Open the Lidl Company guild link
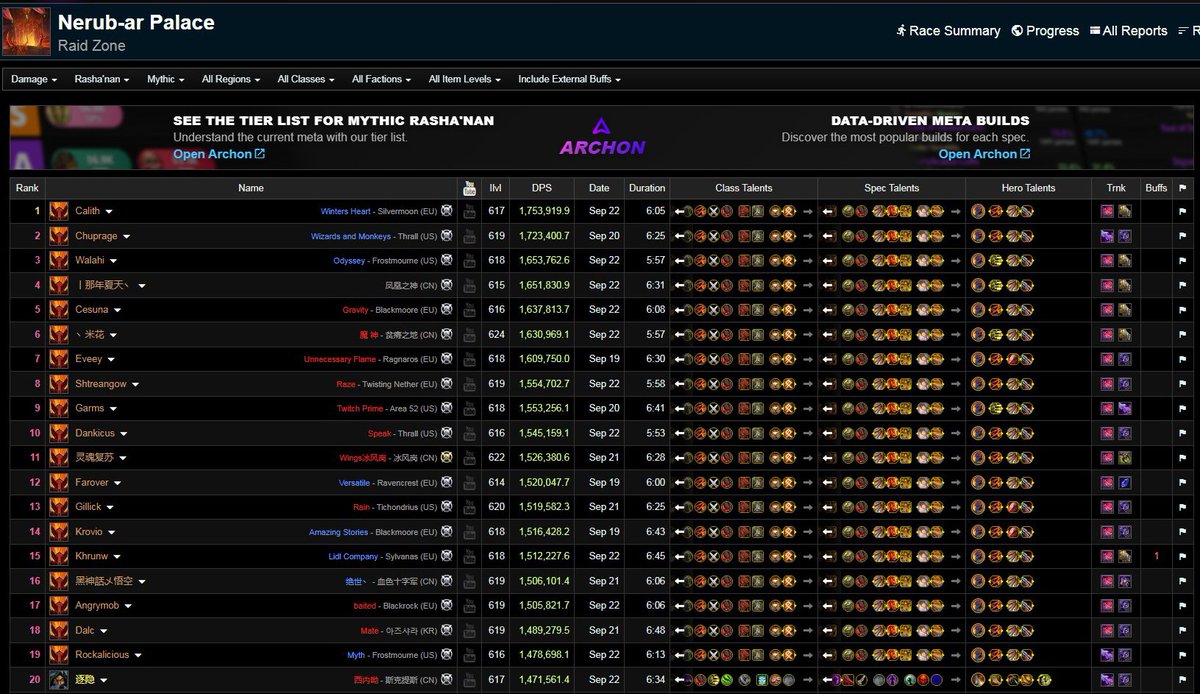Image resolution: width=1200 pixels, height=694 pixels. pos(354,556)
